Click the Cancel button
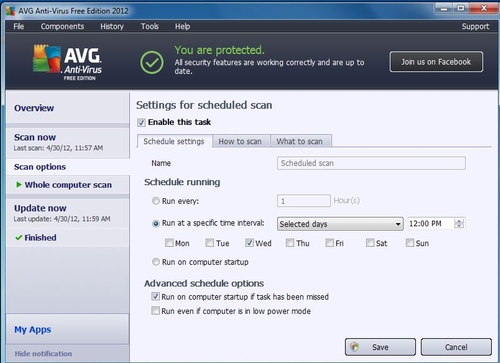 point(456,347)
